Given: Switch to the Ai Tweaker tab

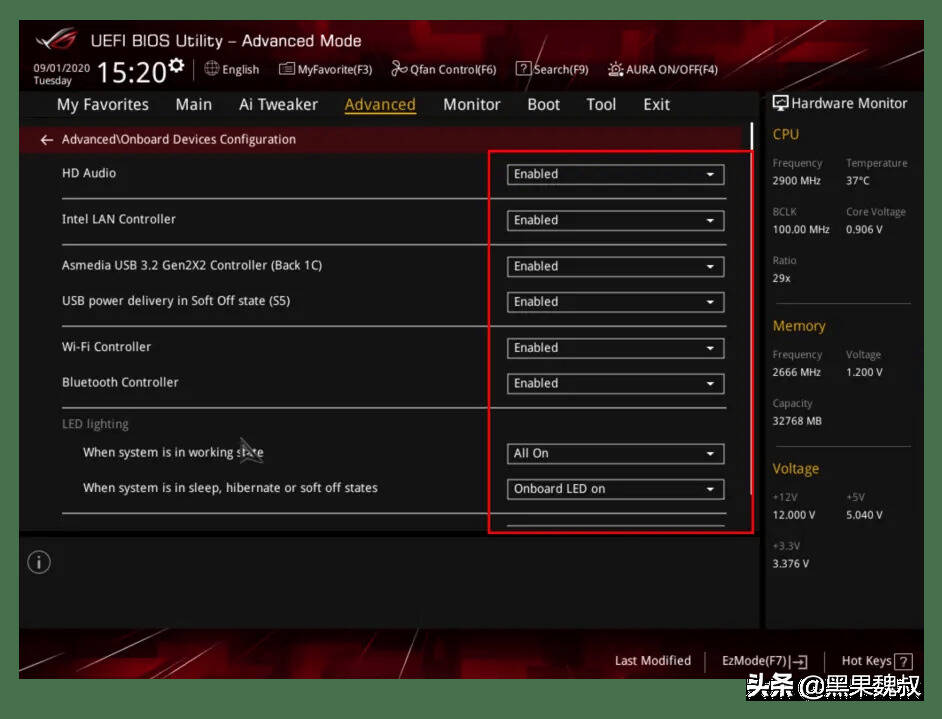Looking at the screenshot, I should pyautogui.click(x=278, y=105).
